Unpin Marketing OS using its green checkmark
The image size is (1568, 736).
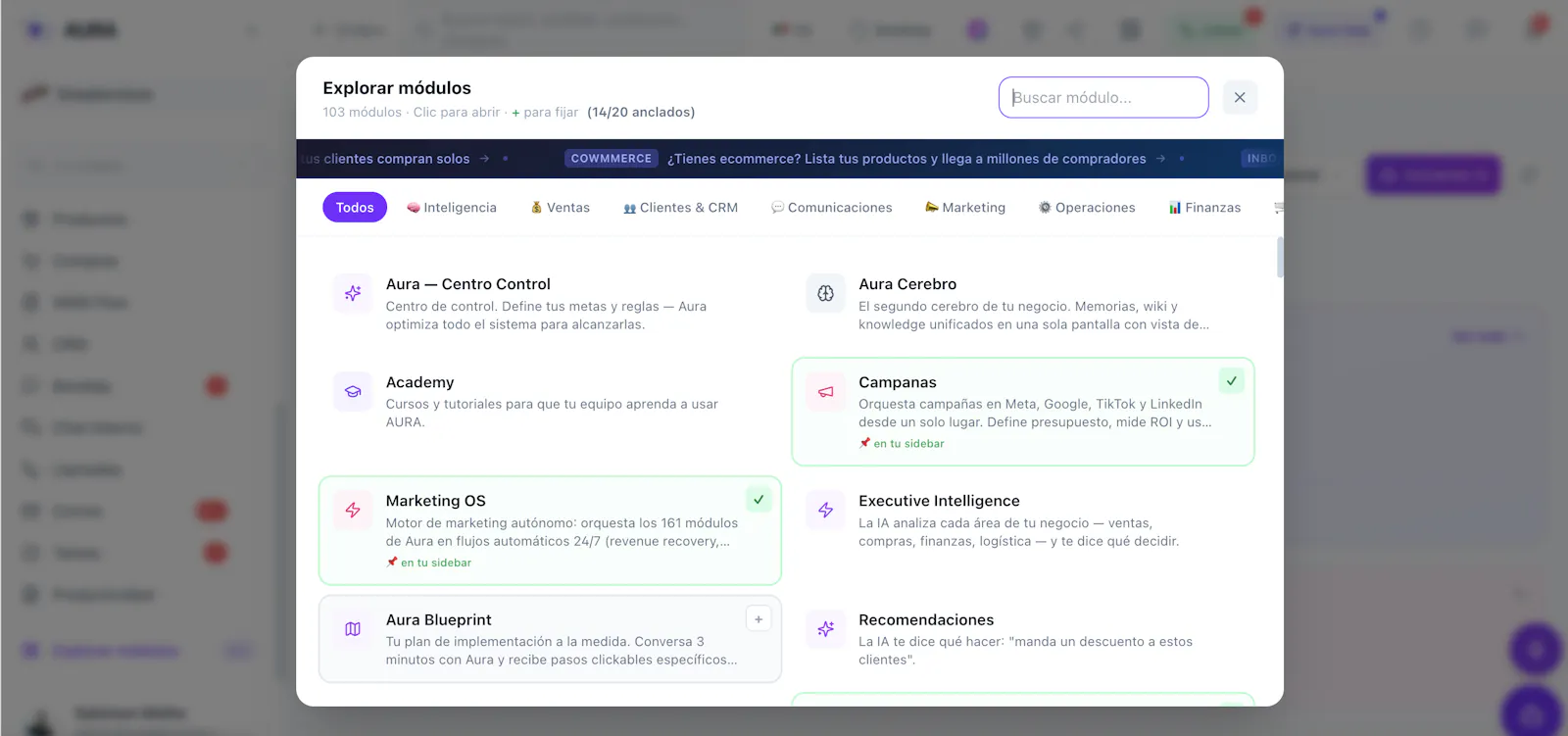coord(759,499)
